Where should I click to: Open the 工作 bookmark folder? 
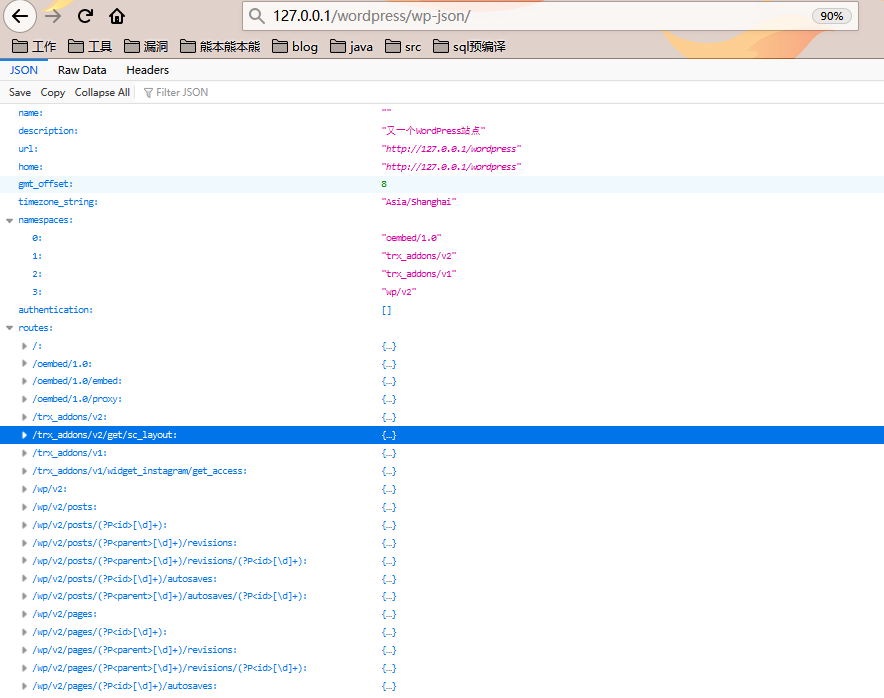point(34,47)
